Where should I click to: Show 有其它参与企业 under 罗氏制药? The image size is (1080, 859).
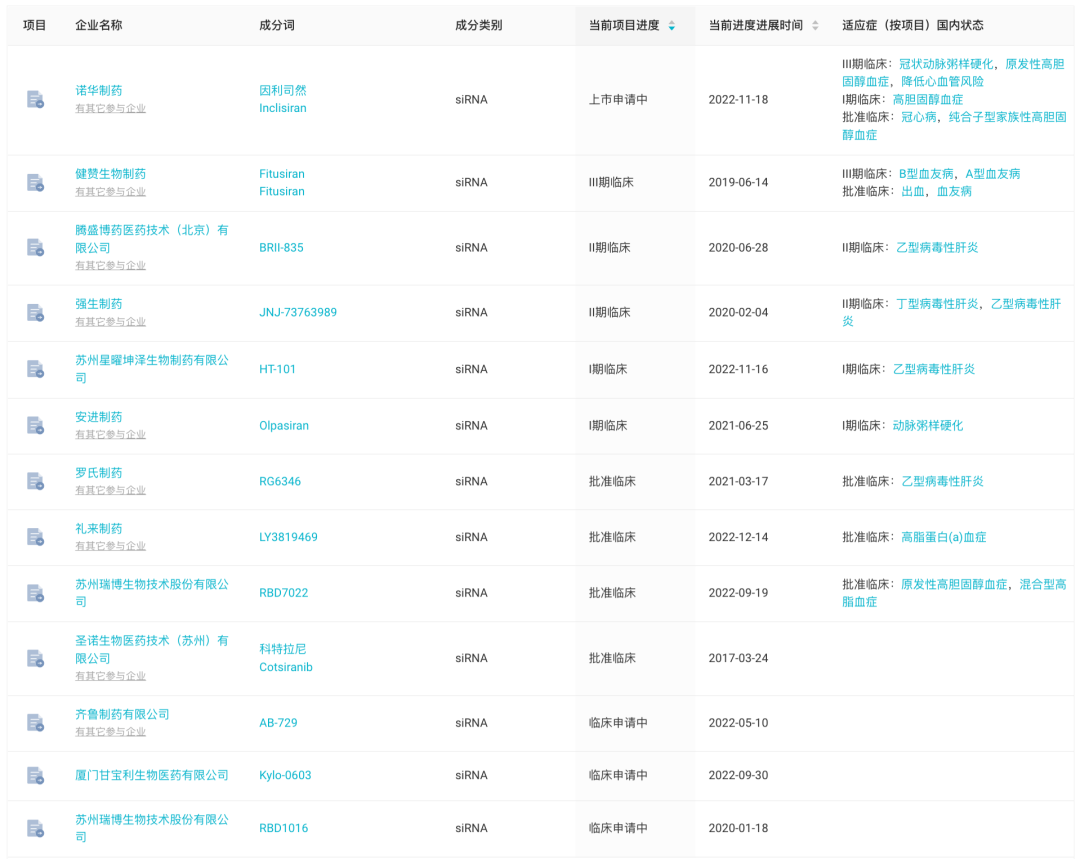(110, 490)
